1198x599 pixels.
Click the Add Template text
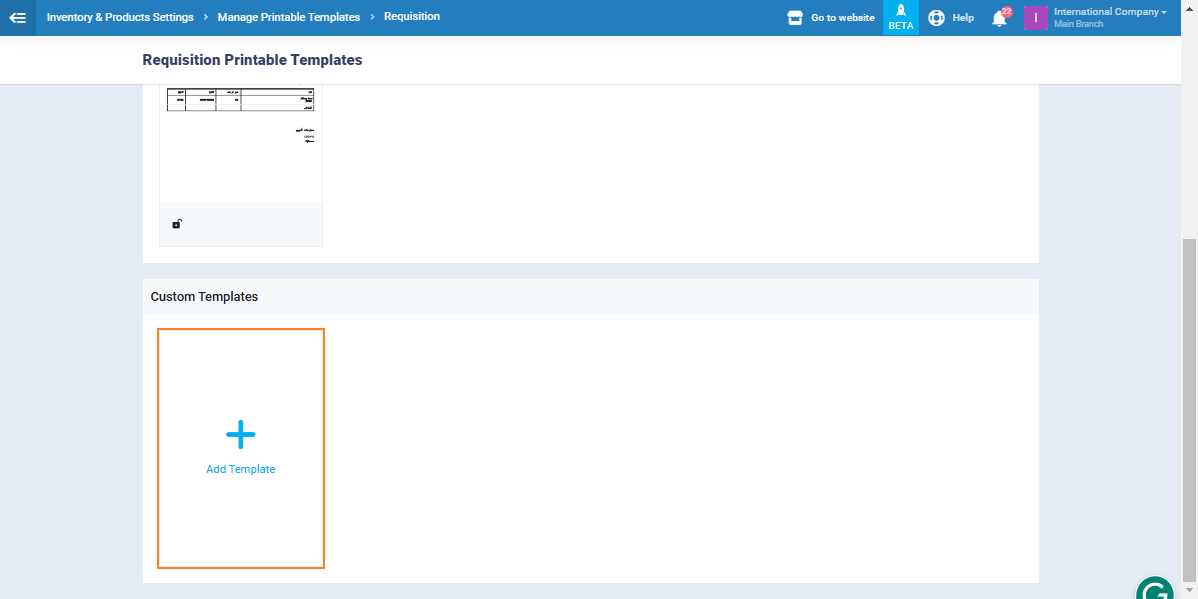point(240,469)
